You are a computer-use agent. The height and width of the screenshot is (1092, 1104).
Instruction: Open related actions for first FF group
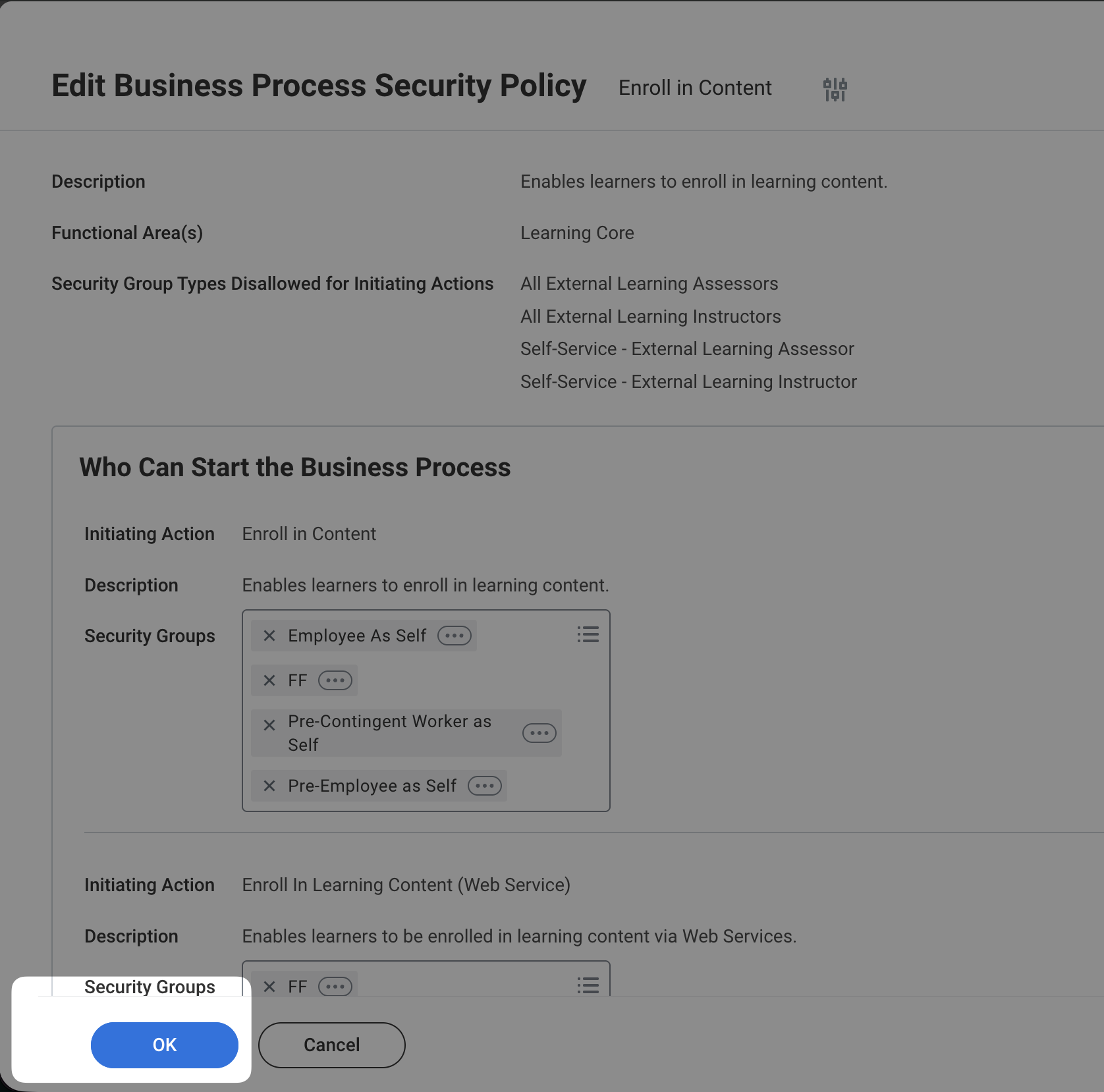pos(335,680)
